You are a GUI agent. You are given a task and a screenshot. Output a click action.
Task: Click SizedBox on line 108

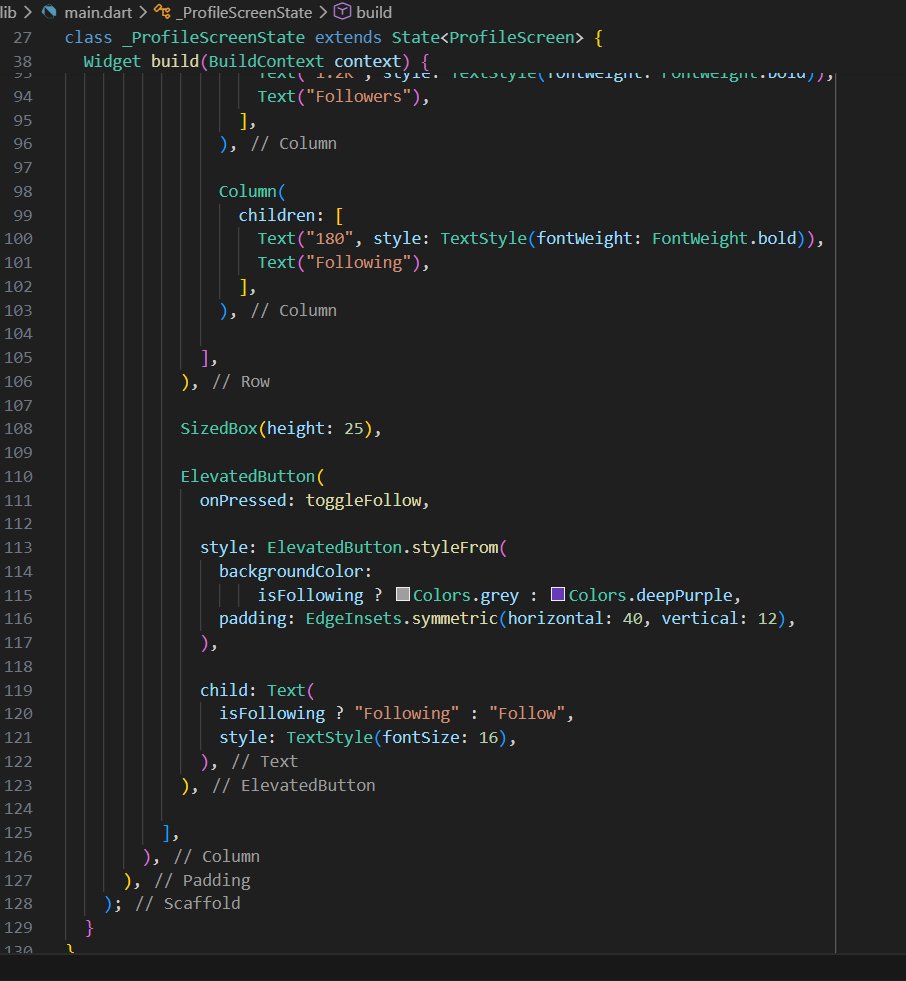click(218, 429)
